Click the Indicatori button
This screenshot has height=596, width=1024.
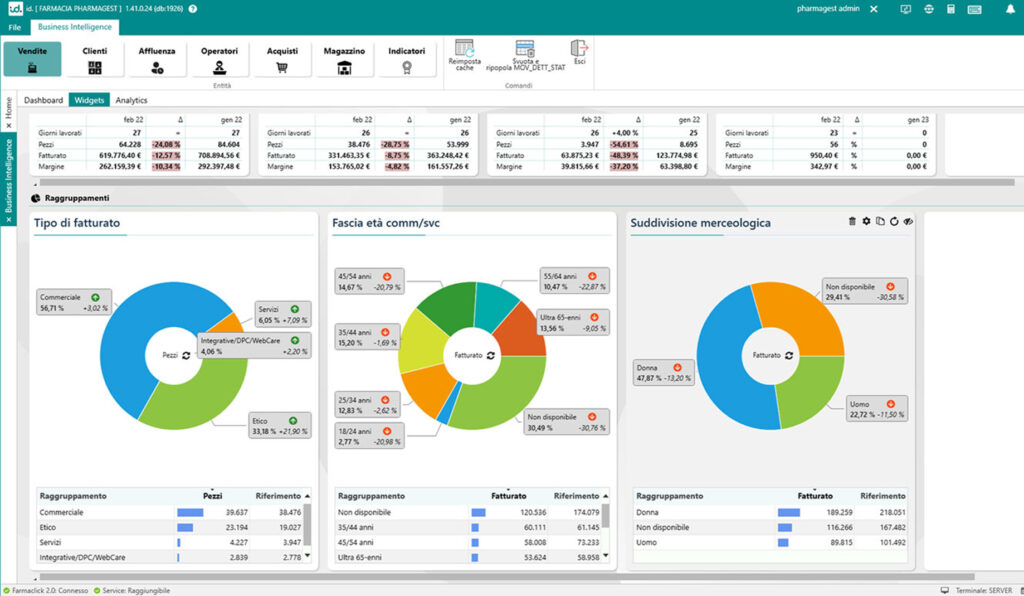click(x=406, y=59)
